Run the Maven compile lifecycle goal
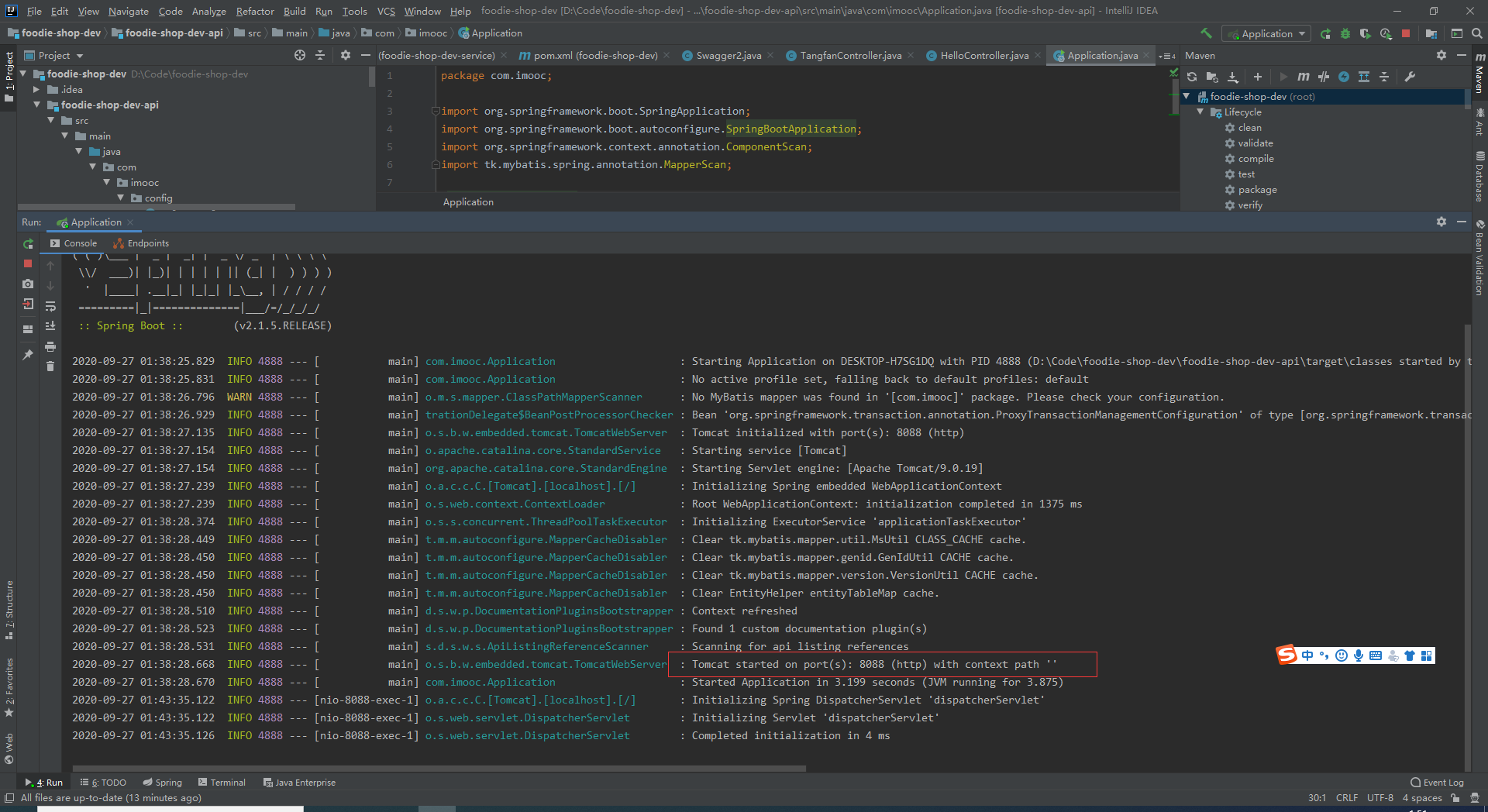The width and height of the screenshot is (1488, 812). pos(1255,159)
